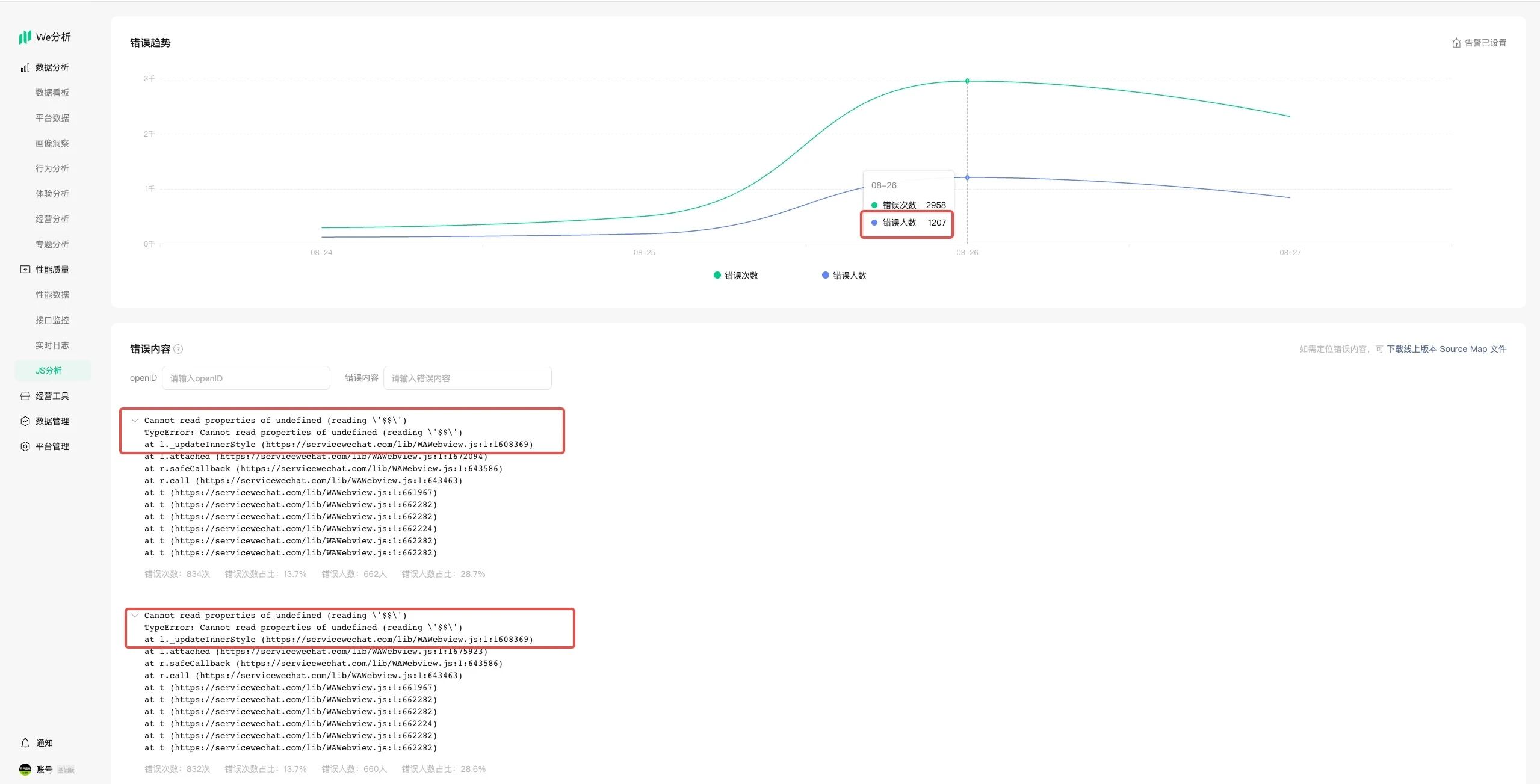Click the We分析 logo icon

(25, 37)
